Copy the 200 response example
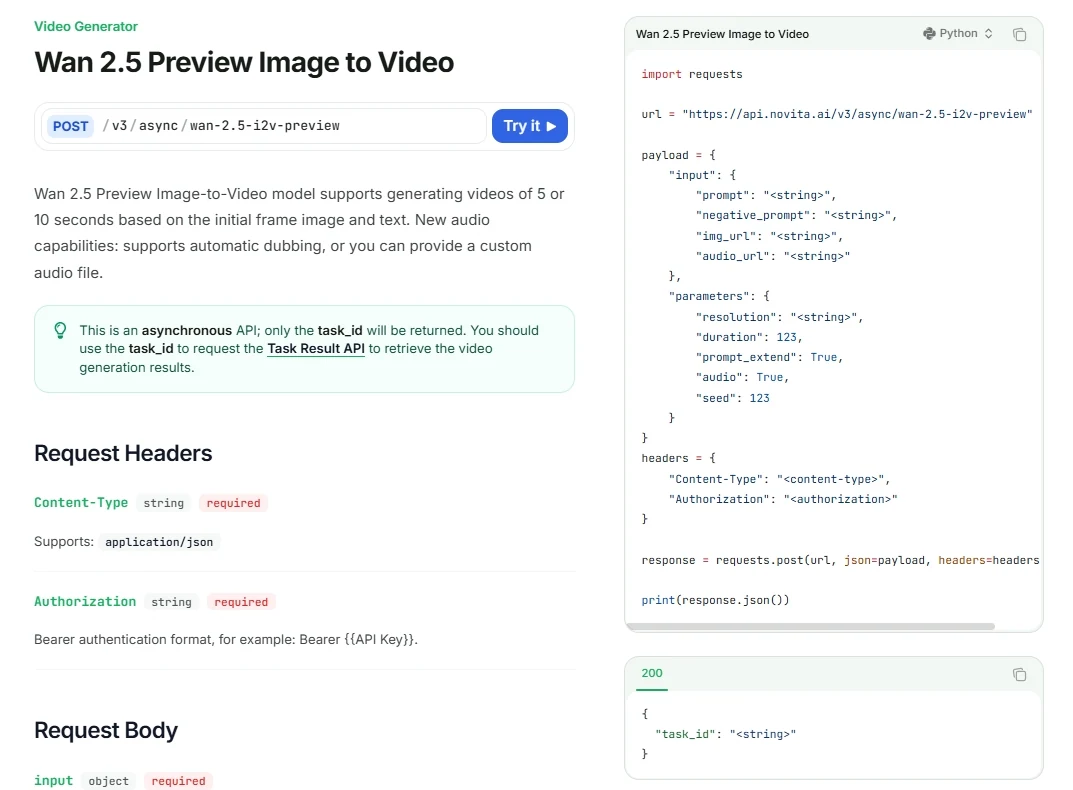Screen dimensions: 1073x790 point(1019,674)
